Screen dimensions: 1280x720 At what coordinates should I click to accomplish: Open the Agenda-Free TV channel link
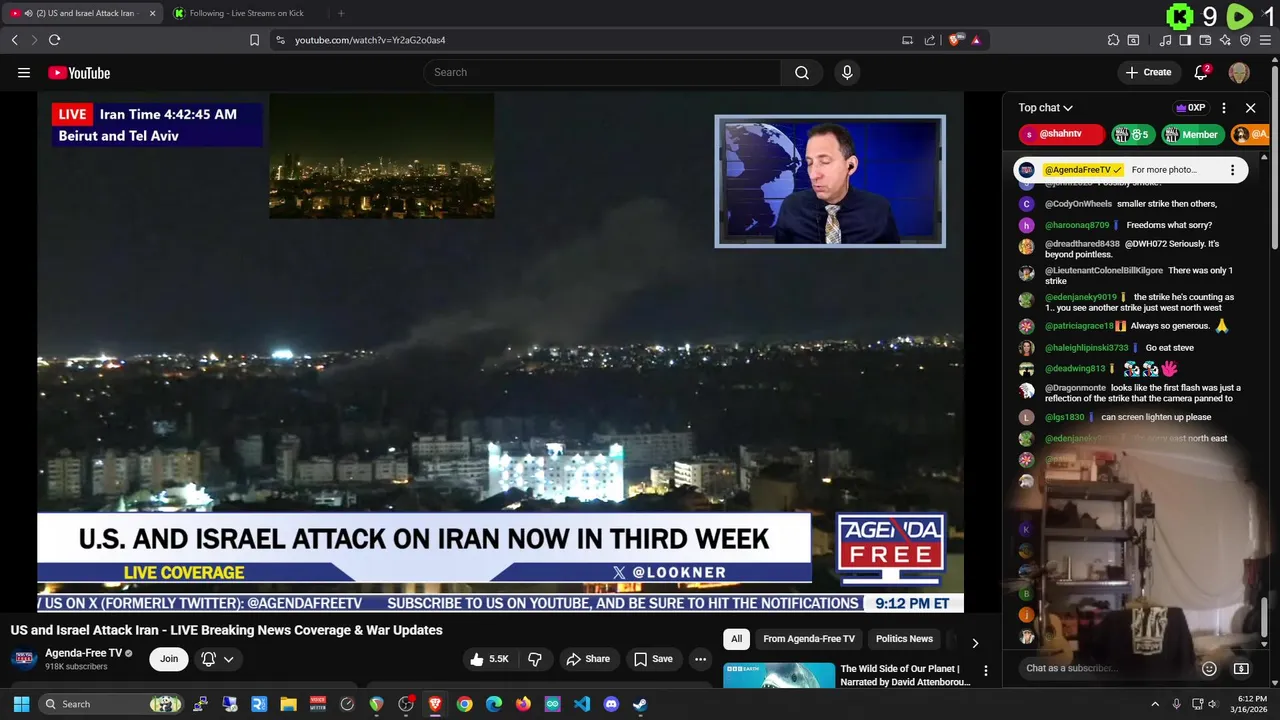pos(84,653)
